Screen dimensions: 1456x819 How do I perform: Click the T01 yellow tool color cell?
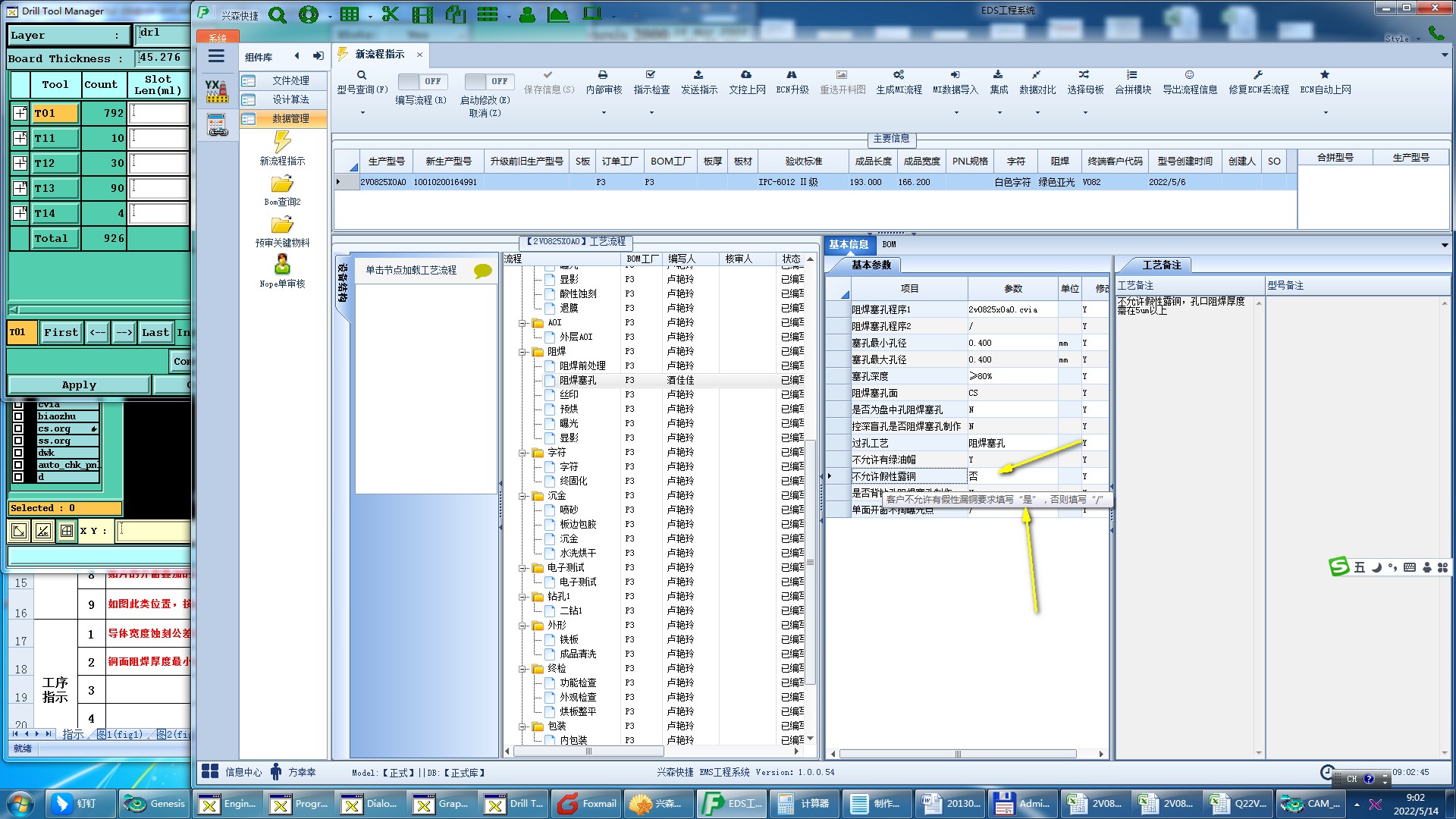(55, 113)
